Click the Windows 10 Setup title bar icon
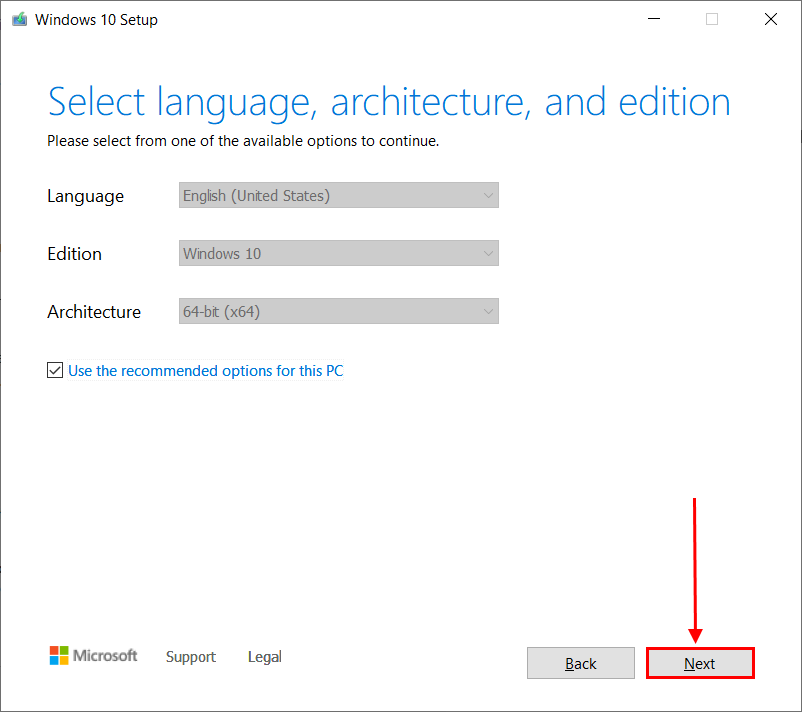 [x=19, y=19]
